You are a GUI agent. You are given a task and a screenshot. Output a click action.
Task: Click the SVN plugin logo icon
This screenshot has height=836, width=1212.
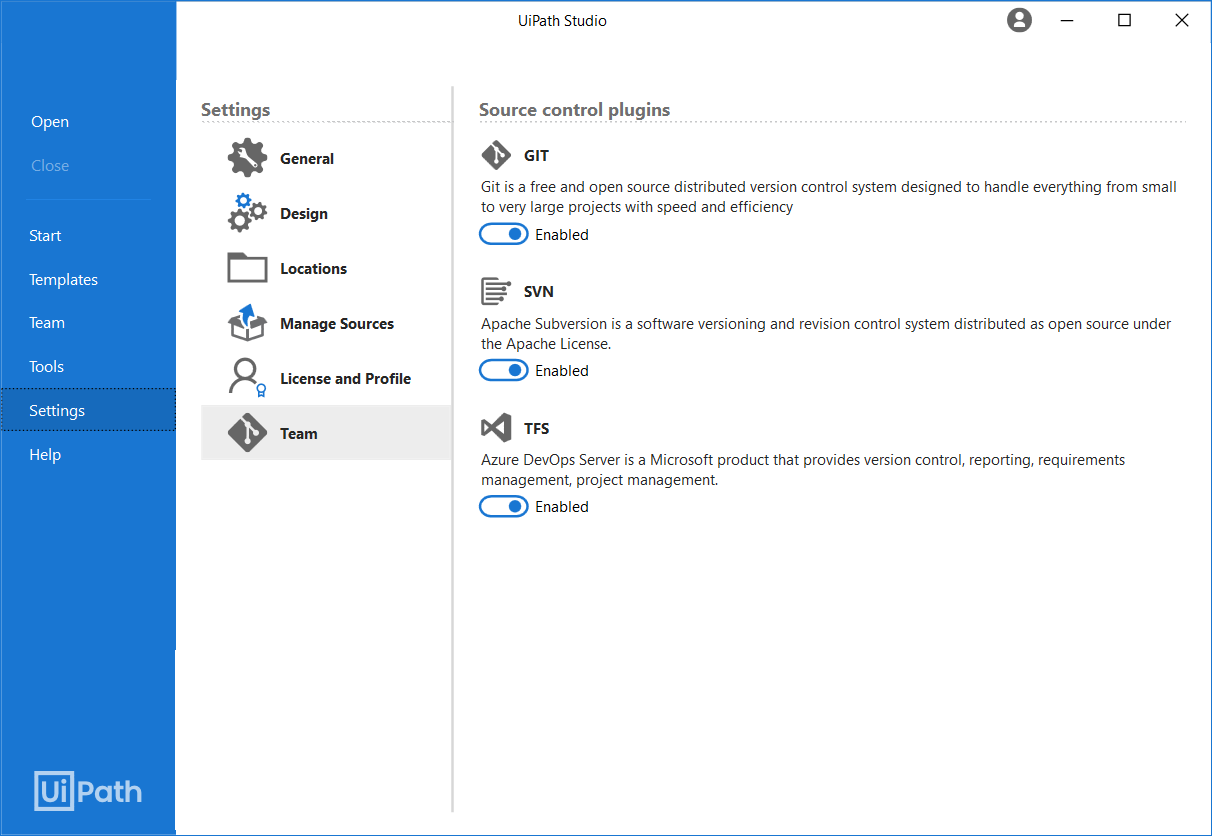click(x=496, y=292)
